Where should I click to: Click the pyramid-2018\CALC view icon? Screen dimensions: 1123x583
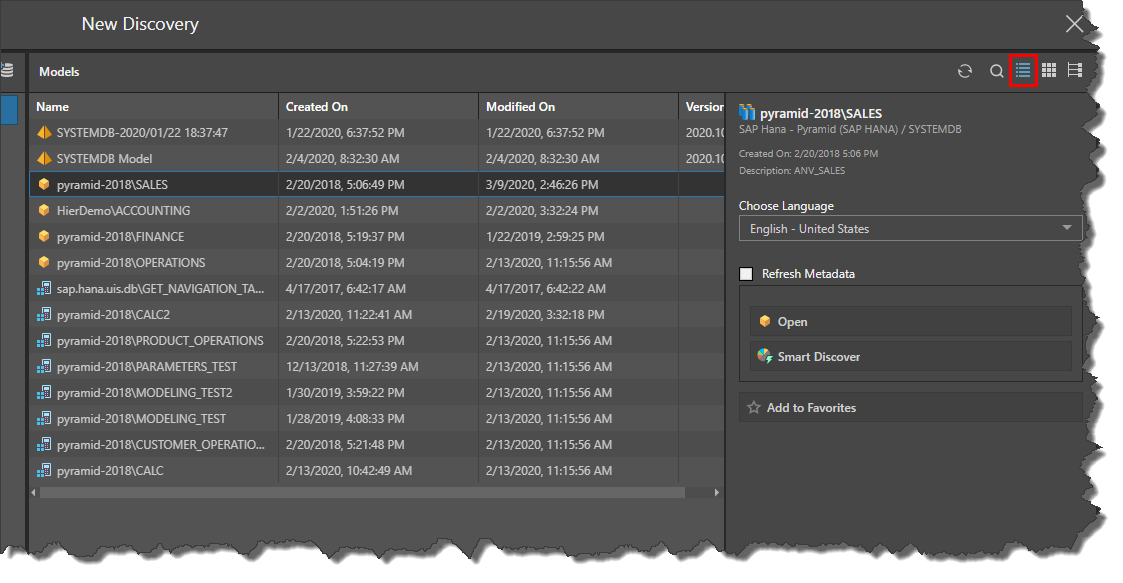(44, 471)
